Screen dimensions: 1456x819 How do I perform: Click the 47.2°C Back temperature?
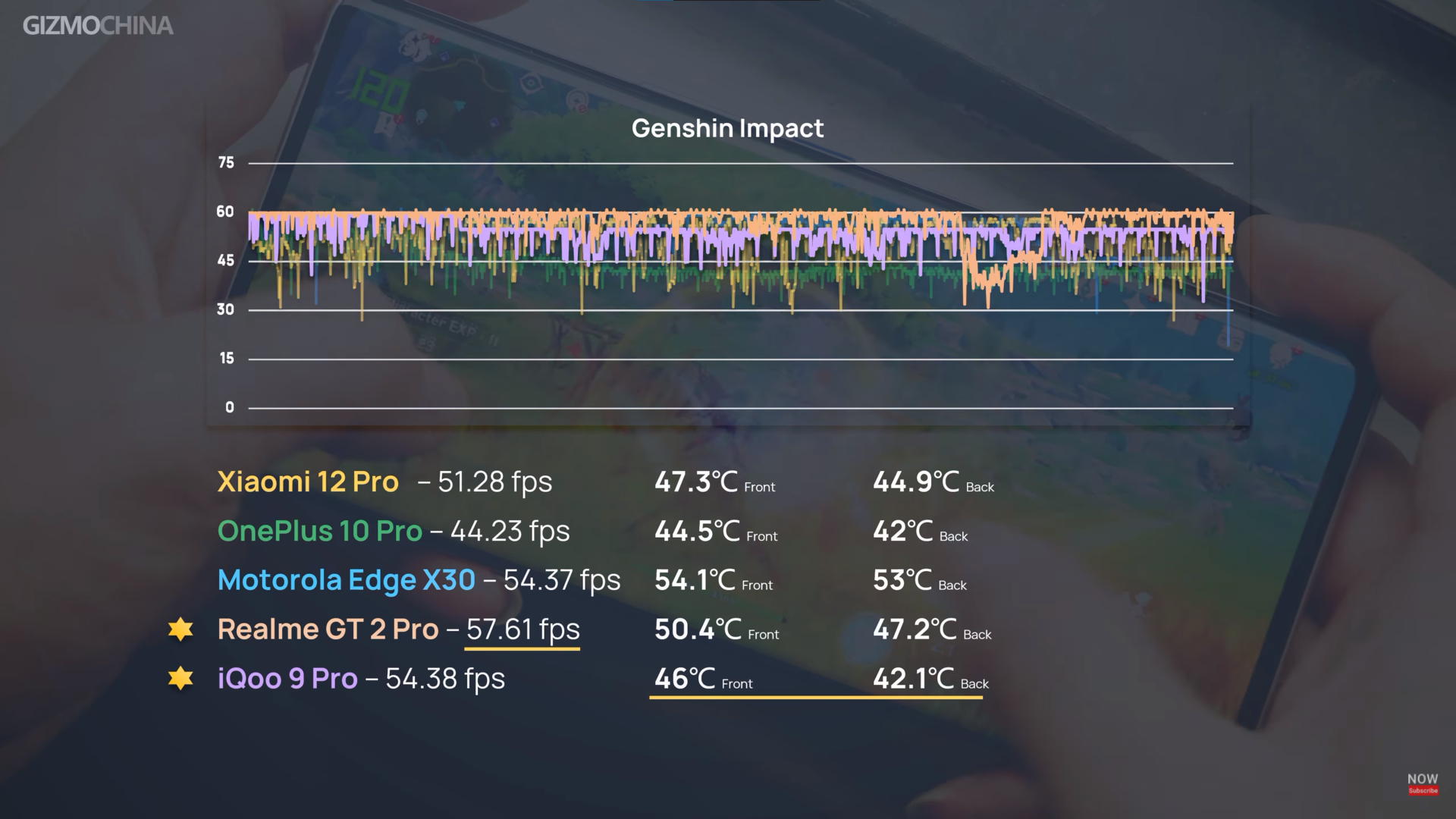click(932, 630)
